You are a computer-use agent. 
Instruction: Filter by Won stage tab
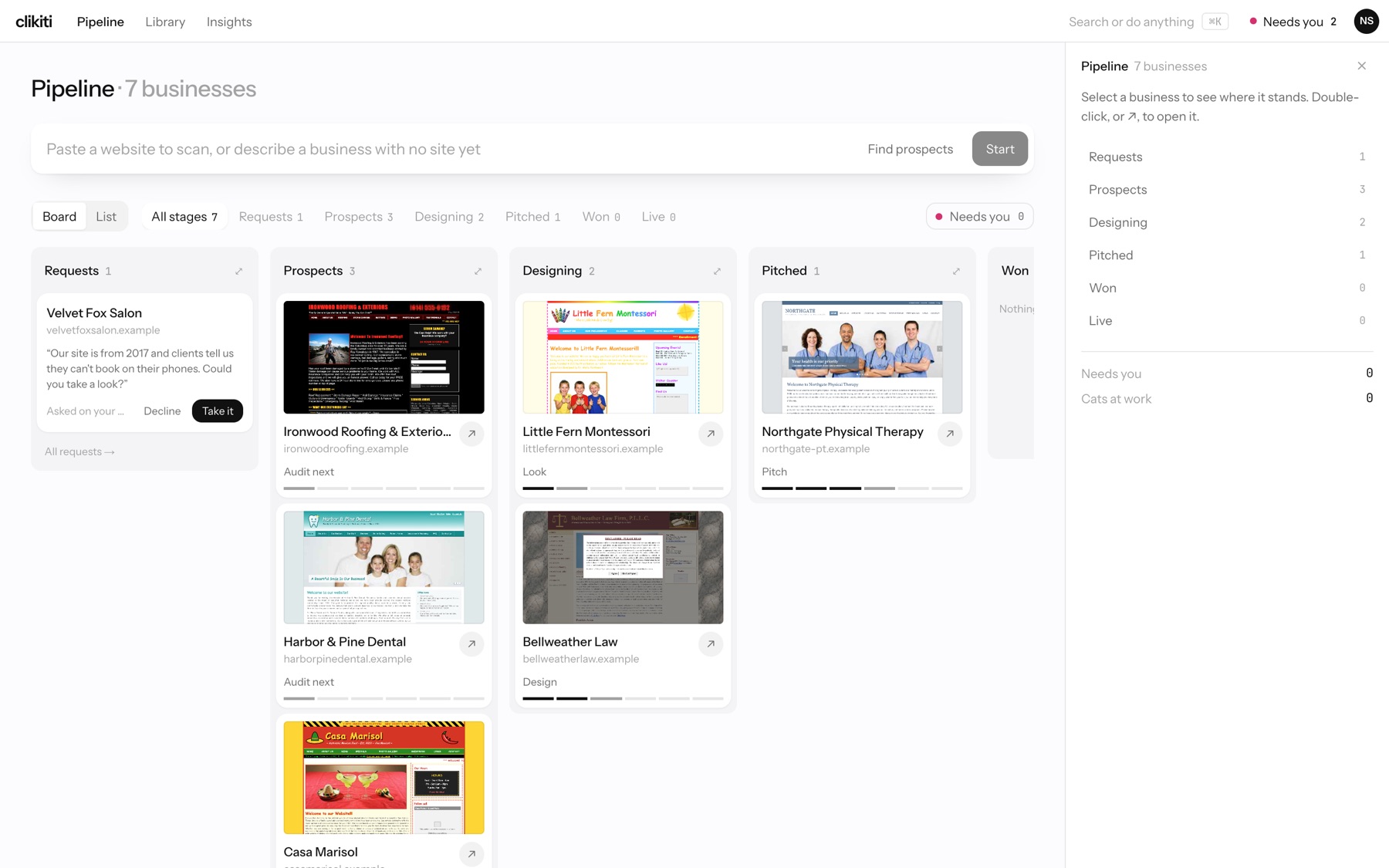(601, 217)
